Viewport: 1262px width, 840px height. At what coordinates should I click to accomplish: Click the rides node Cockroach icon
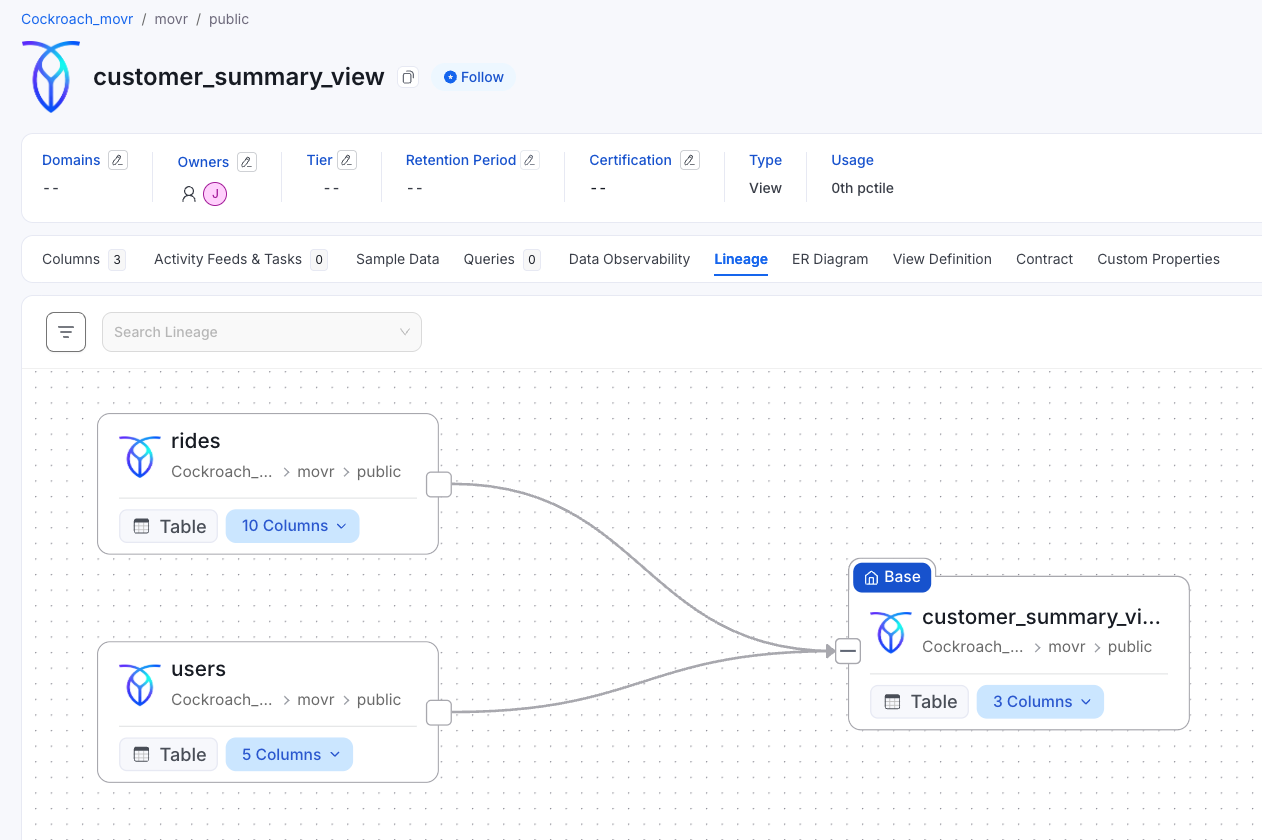click(x=139, y=456)
